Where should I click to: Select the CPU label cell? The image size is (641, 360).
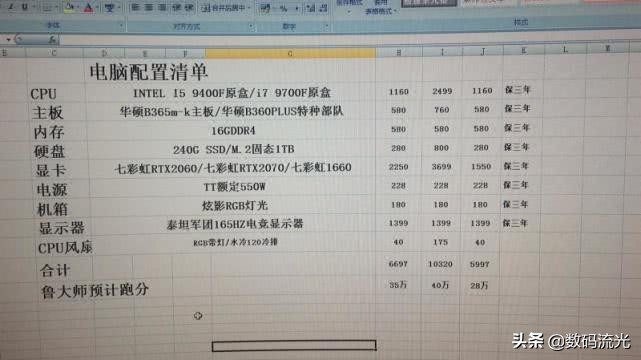point(43,94)
